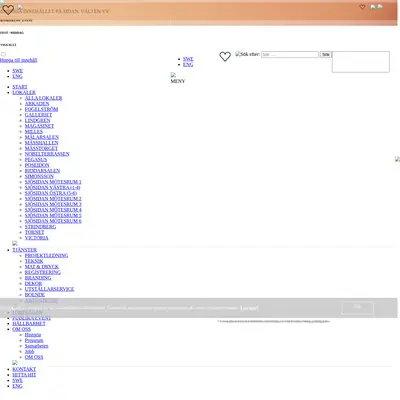Go to the START page
This screenshot has height=400, width=400.
tap(20, 87)
